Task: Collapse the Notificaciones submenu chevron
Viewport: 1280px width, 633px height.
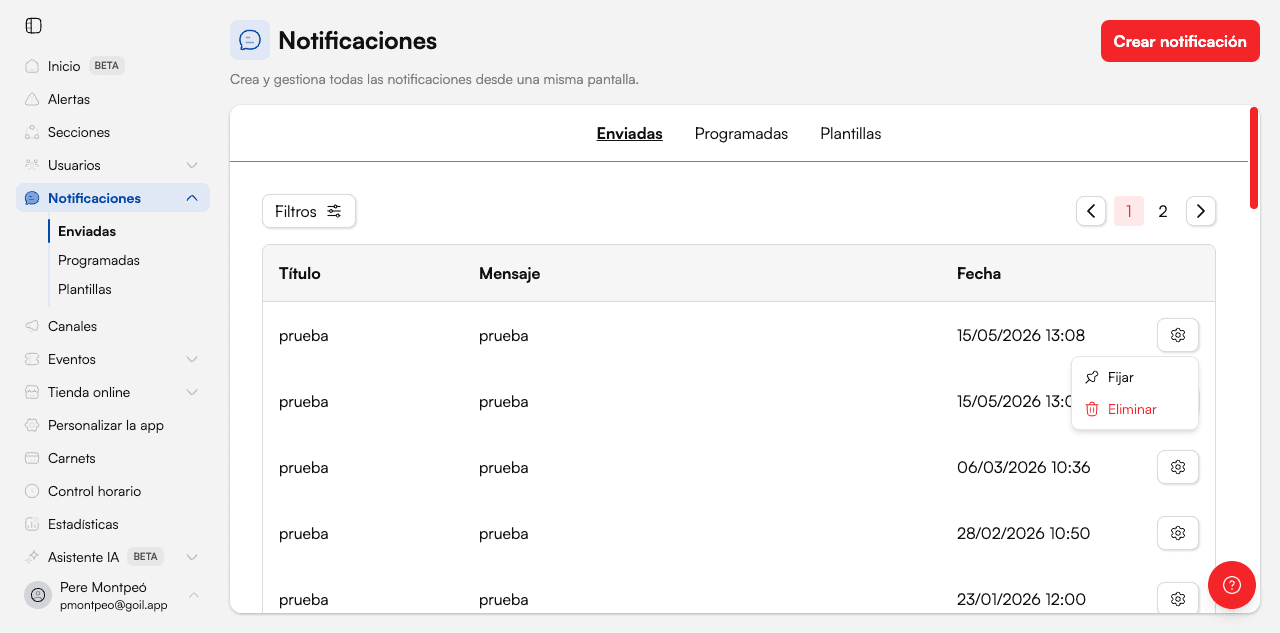Action: pyautogui.click(x=192, y=198)
